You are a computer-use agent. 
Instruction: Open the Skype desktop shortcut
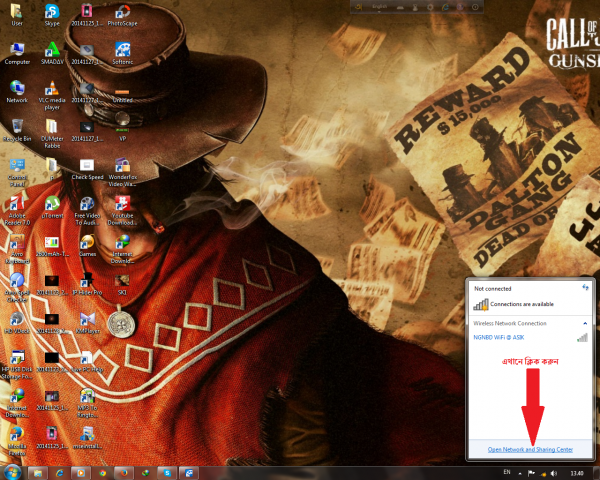pos(52,15)
